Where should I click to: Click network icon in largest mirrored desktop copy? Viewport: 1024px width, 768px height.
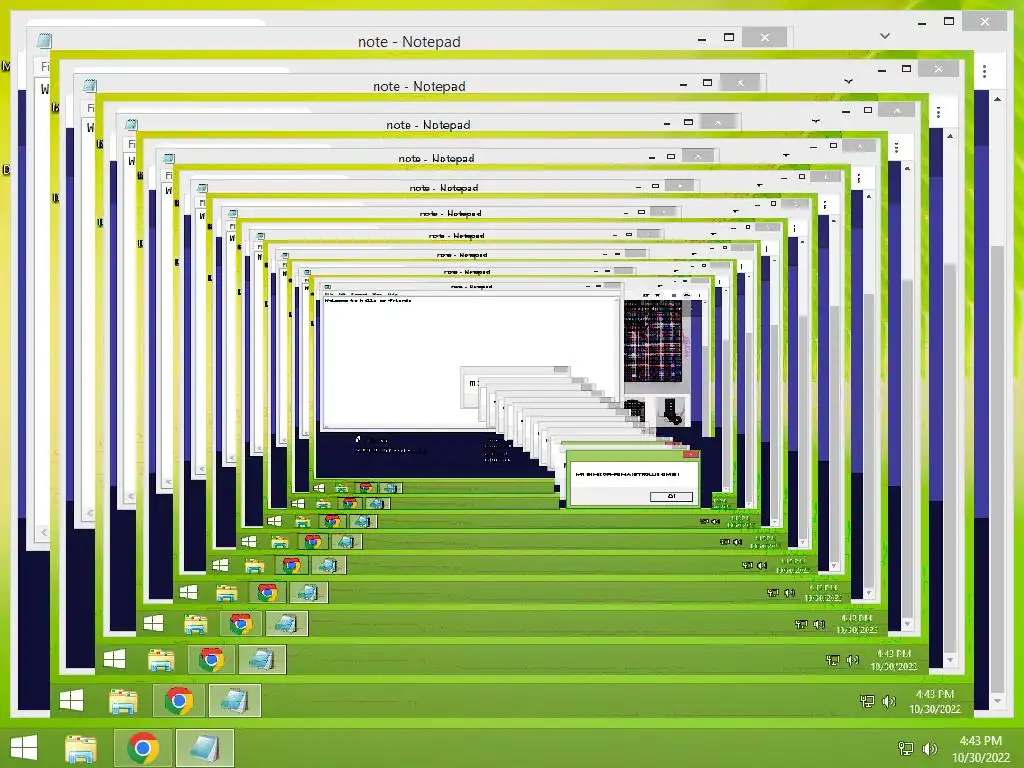tap(867, 701)
